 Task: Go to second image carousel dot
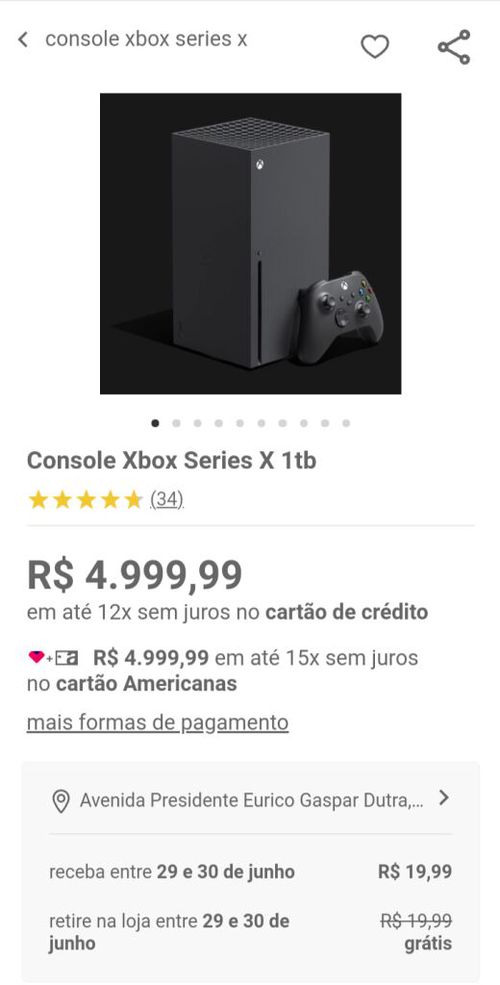pos(176,423)
